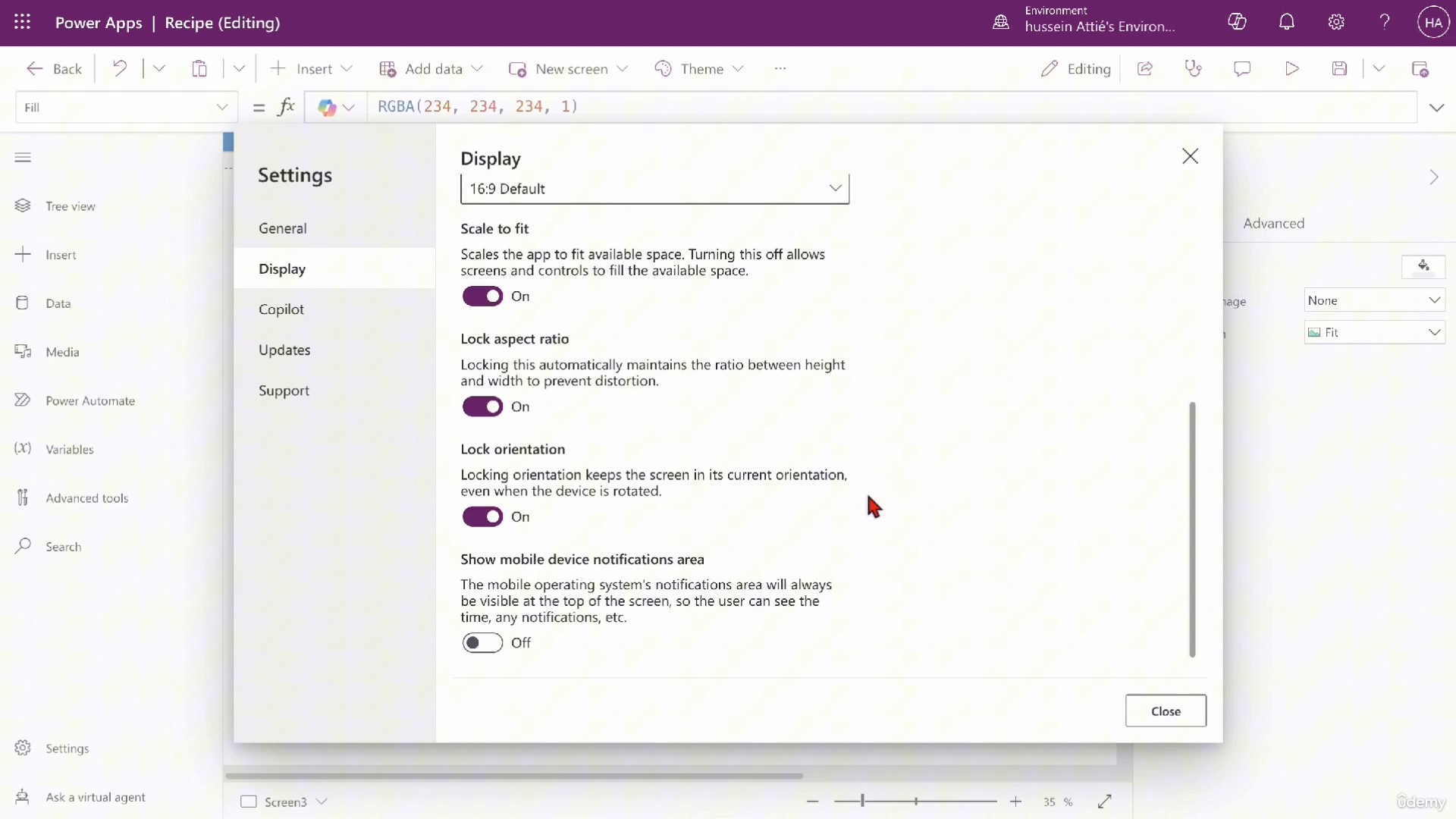Image resolution: width=1456 pixels, height=819 pixels.
Task: Open the App checker stethoscope icon
Action: (x=1194, y=69)
